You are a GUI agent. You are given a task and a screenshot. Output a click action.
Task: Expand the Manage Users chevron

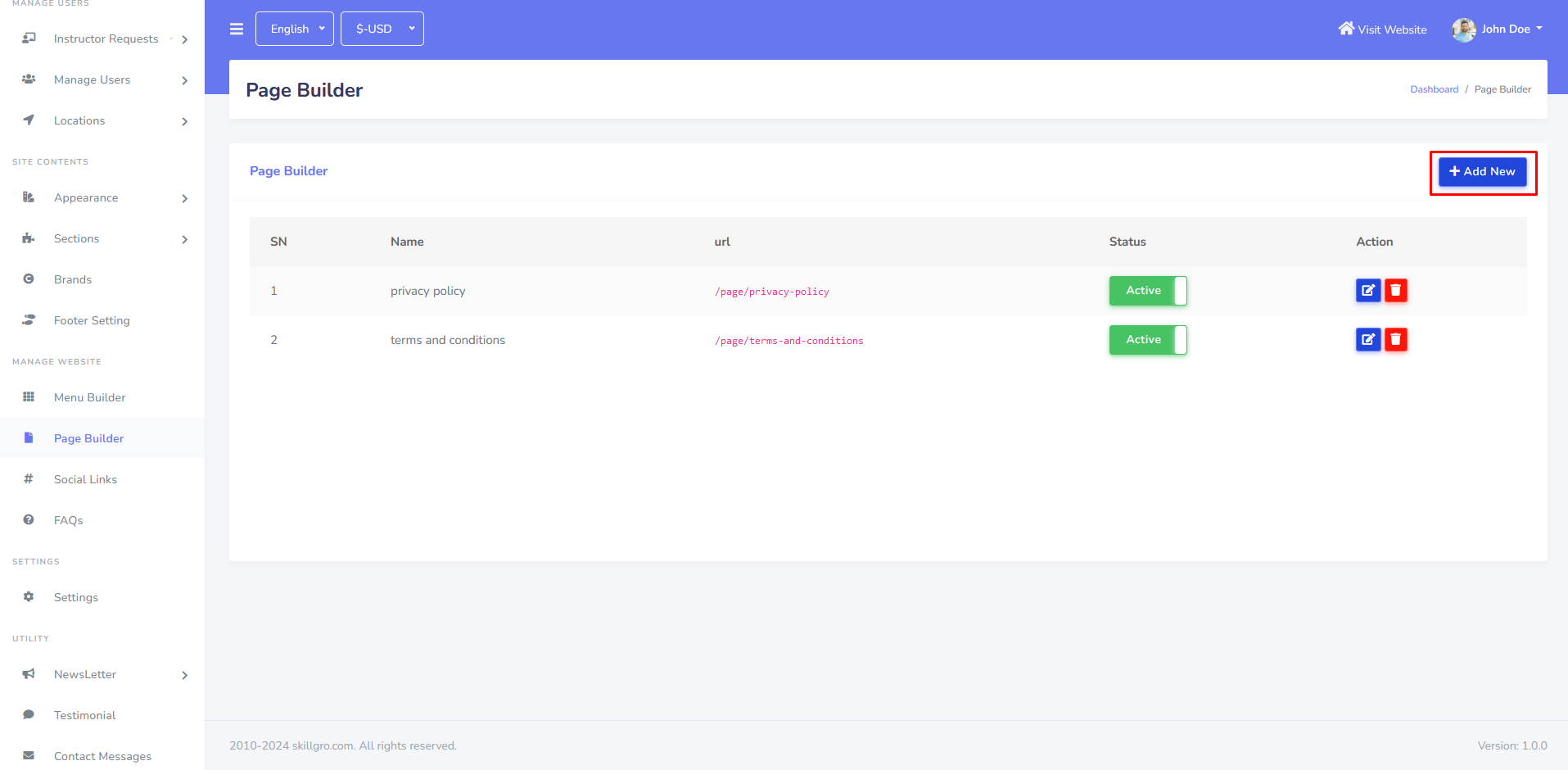pos(185,80)
